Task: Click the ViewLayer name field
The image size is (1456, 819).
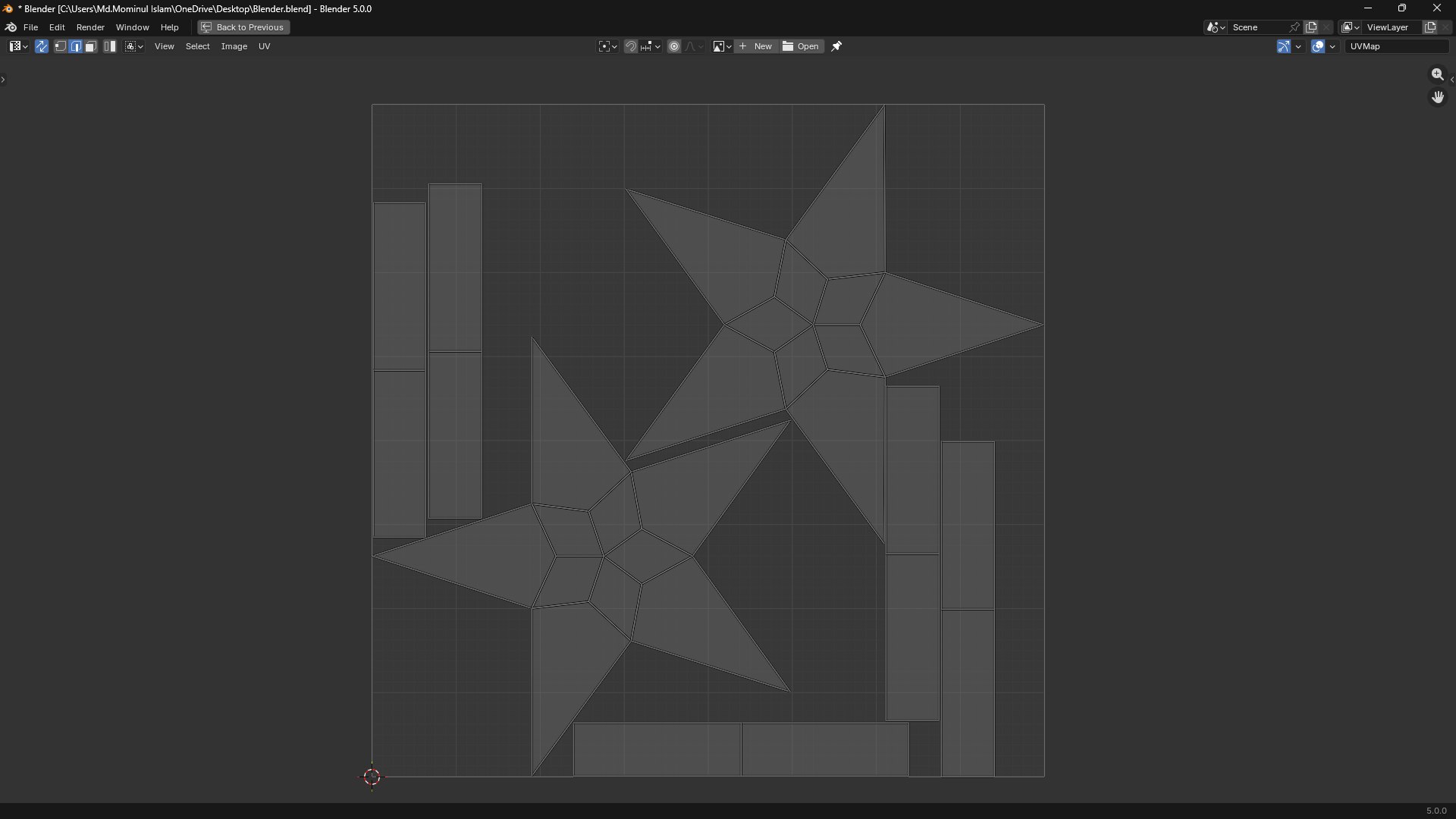Action: click(1392, 27)
